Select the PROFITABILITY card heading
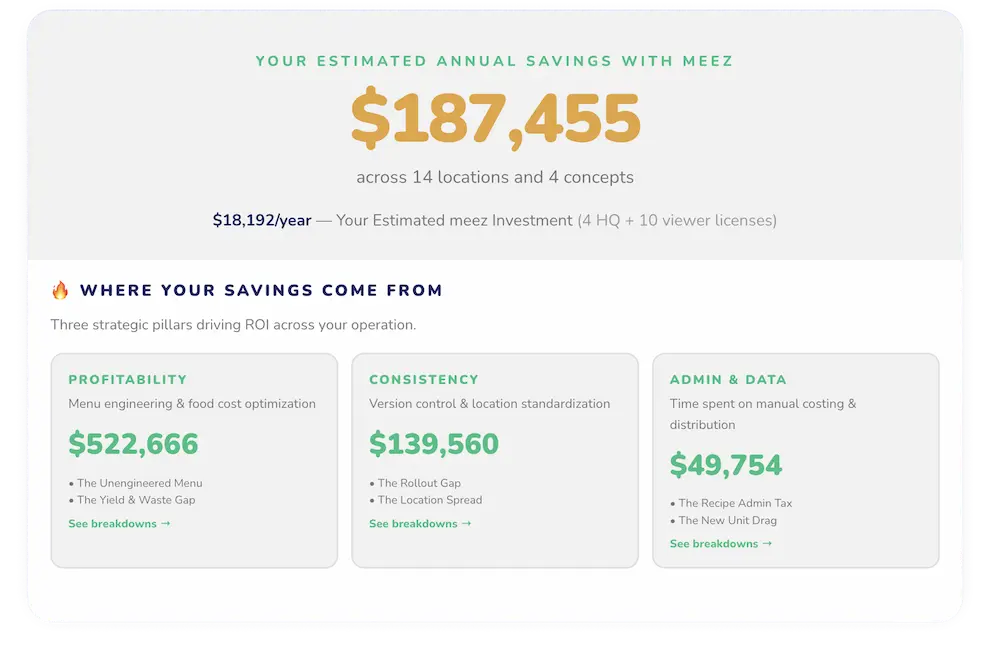Viewport: 1000px width, 647px height. [128, 380]
